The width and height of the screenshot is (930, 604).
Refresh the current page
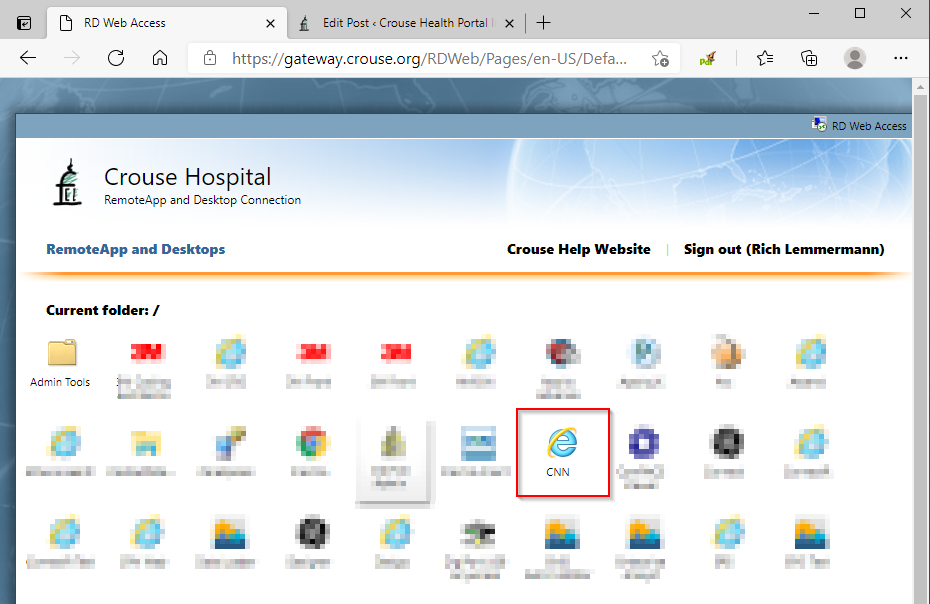pos(115,58)
